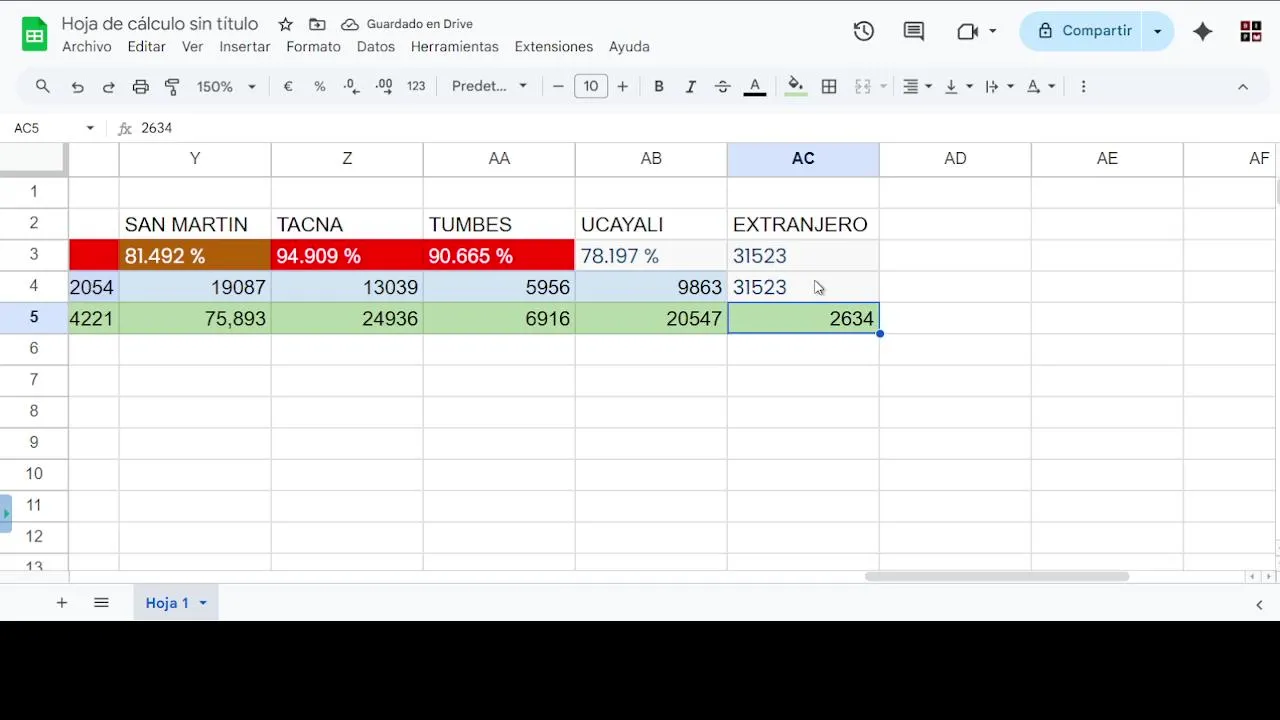
Task: Increase decimal places
Action: (384, 87)
